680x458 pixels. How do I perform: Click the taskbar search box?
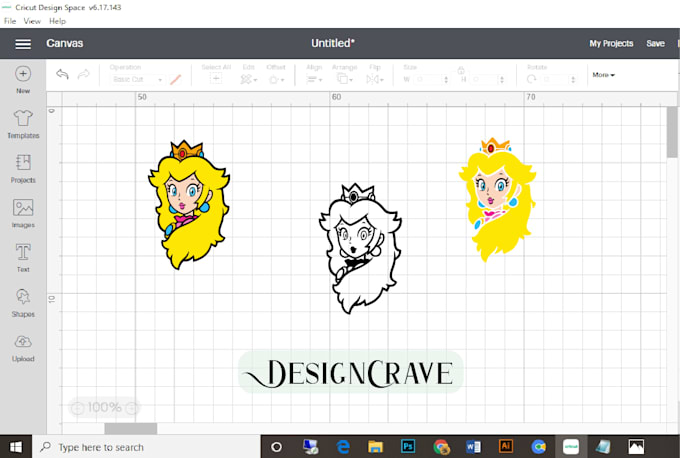tap(146, 447)
